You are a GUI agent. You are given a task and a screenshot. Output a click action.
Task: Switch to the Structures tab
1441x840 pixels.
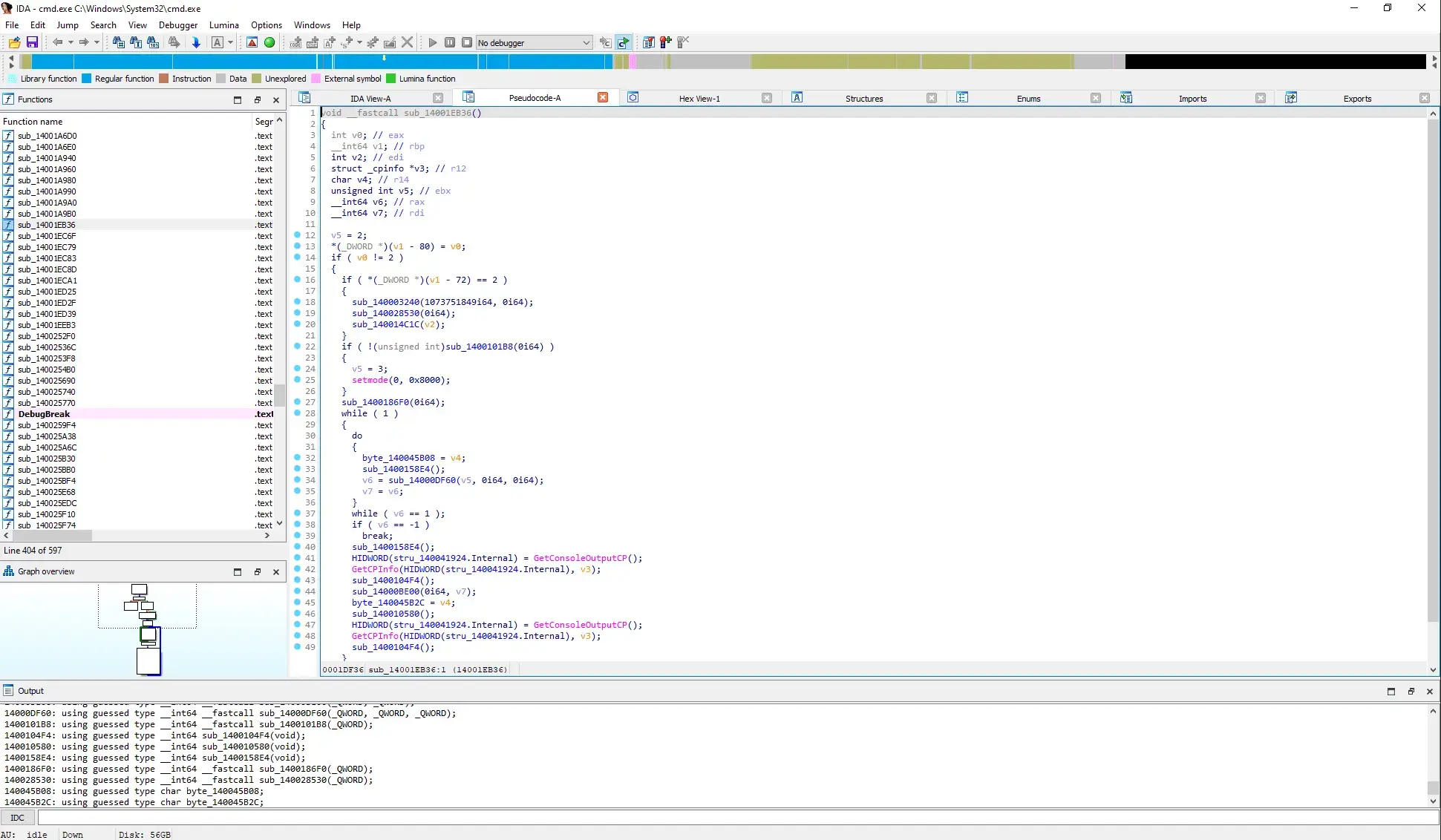pyautogui.click(x=864, y=98)
